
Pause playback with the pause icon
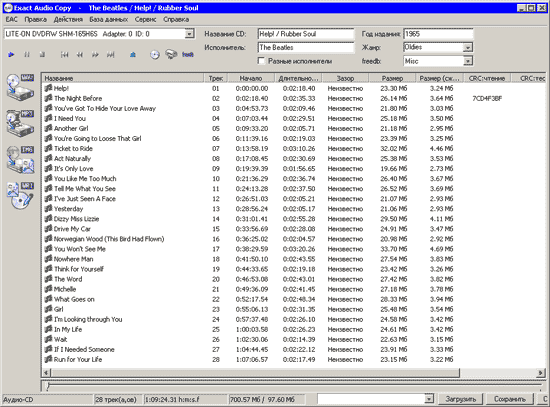click(x=27, y=54)
